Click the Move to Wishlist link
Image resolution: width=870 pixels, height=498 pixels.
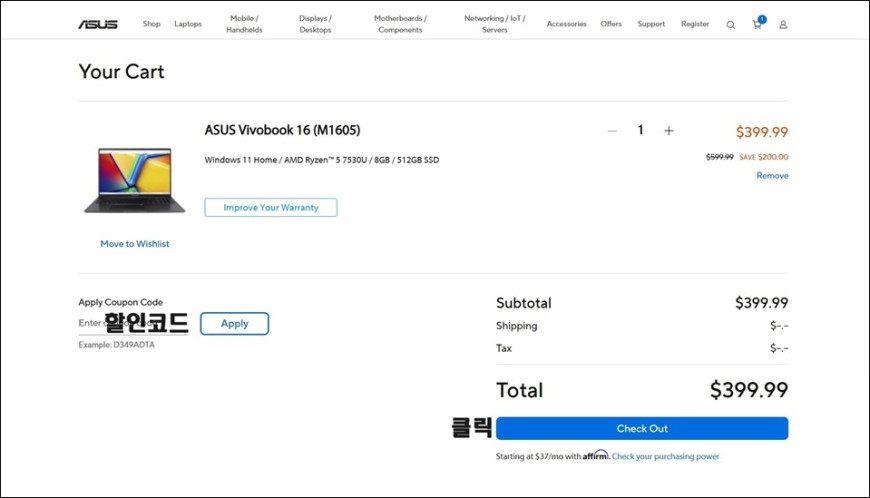click(135, 244)
